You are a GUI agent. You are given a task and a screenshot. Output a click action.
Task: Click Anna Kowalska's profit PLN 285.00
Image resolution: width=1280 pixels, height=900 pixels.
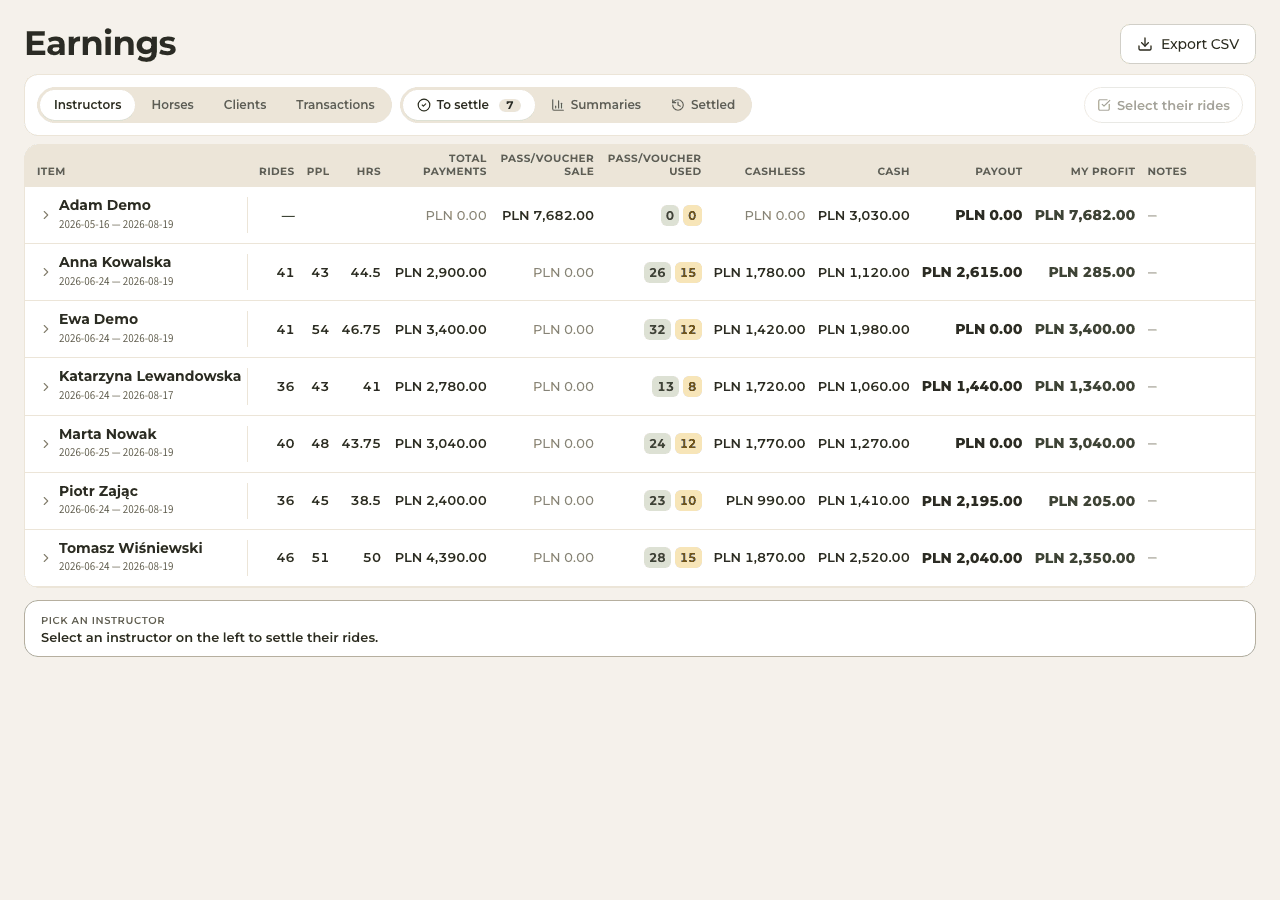[x=1092, y=272]
